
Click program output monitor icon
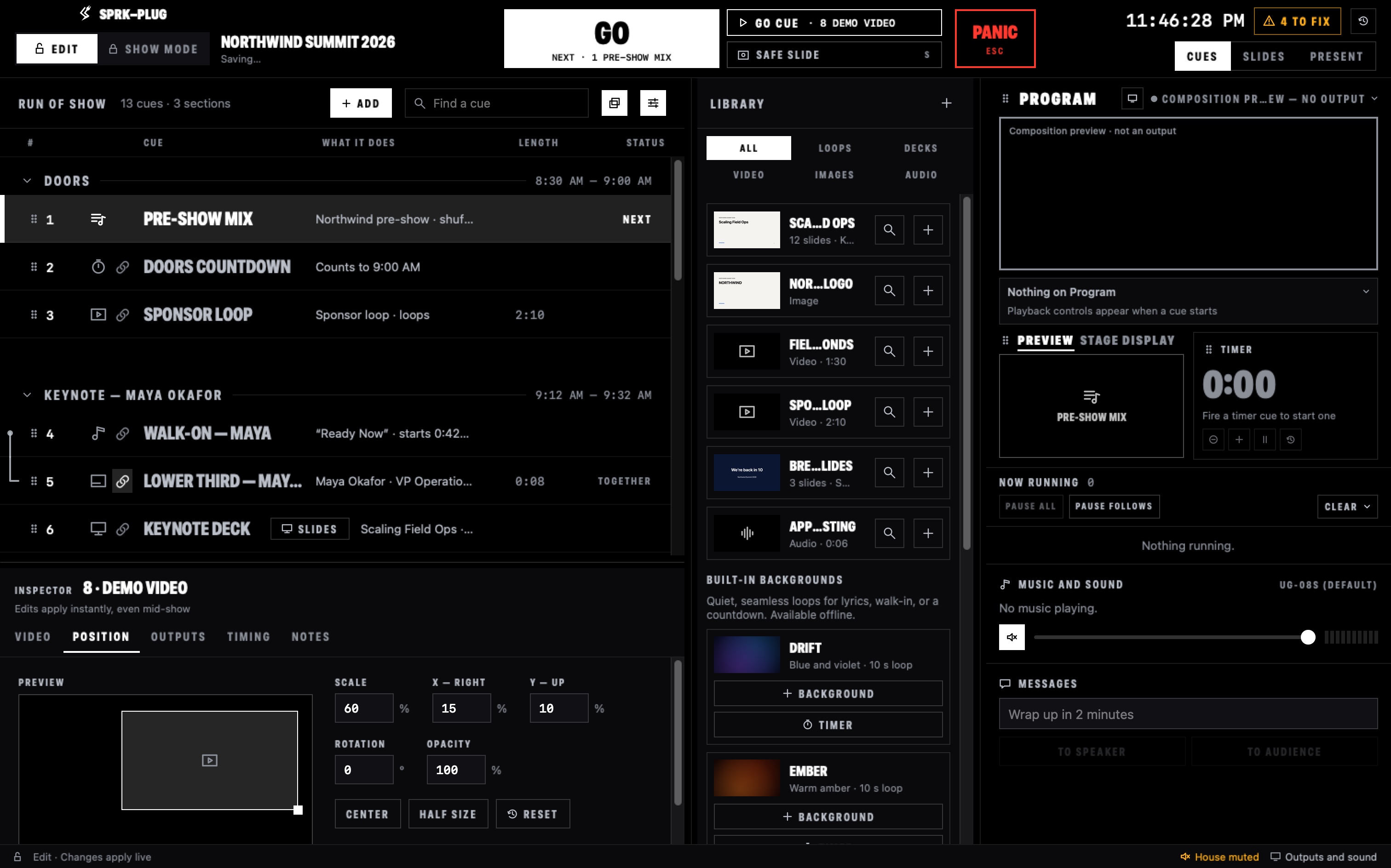coord(1132,99)
